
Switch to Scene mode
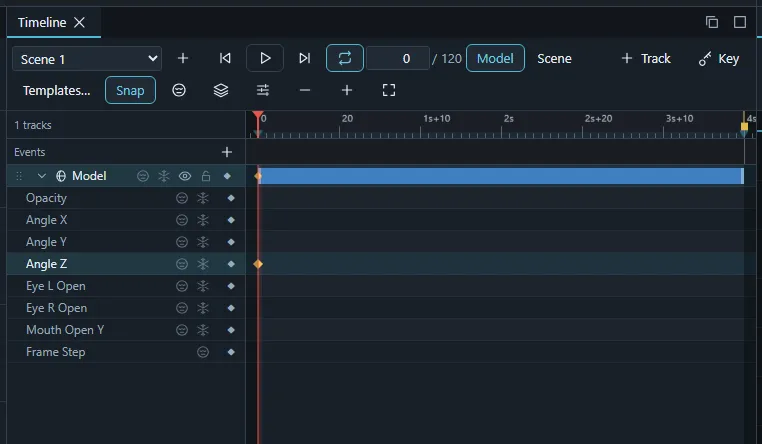(x=554, y=58)
